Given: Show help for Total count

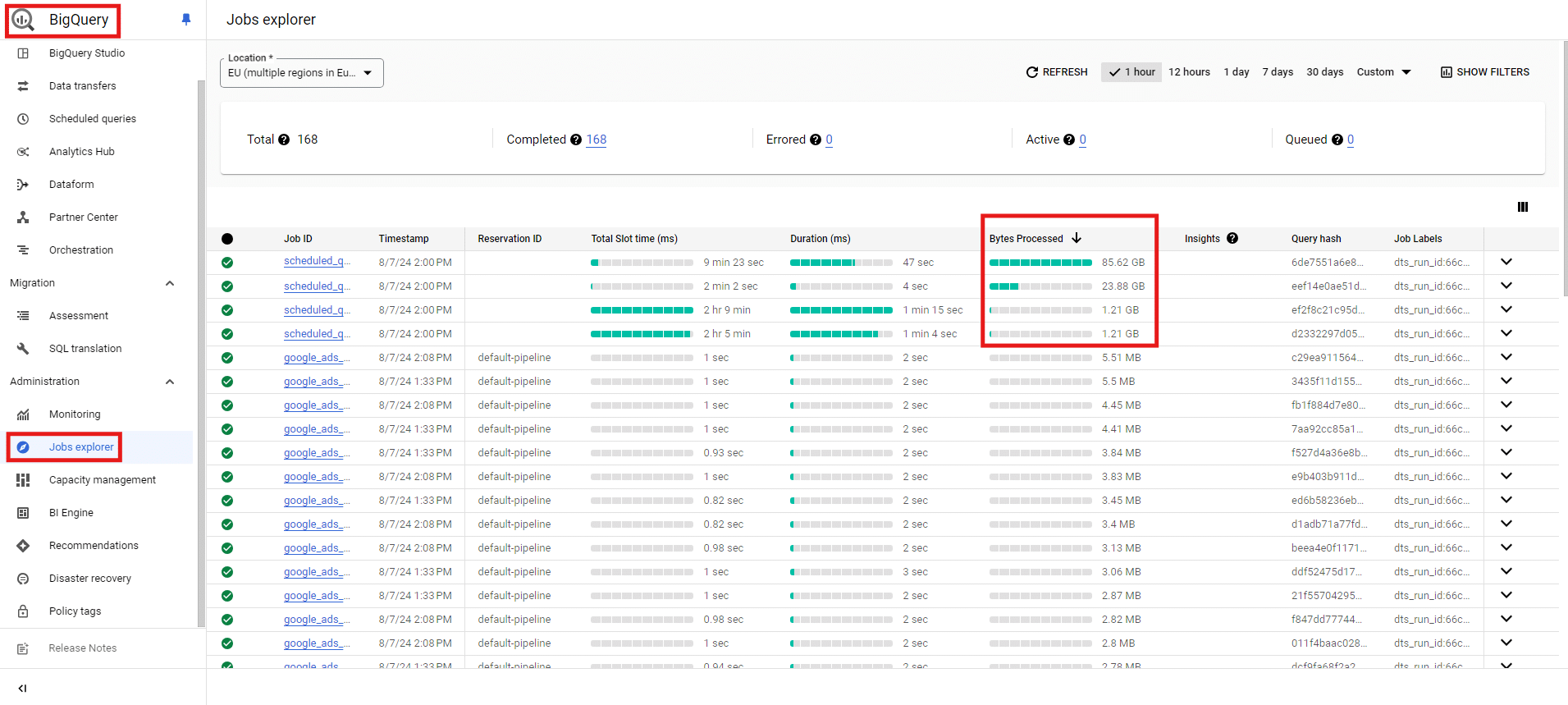Looking at the screenshot, I should [x=284, y=140].
